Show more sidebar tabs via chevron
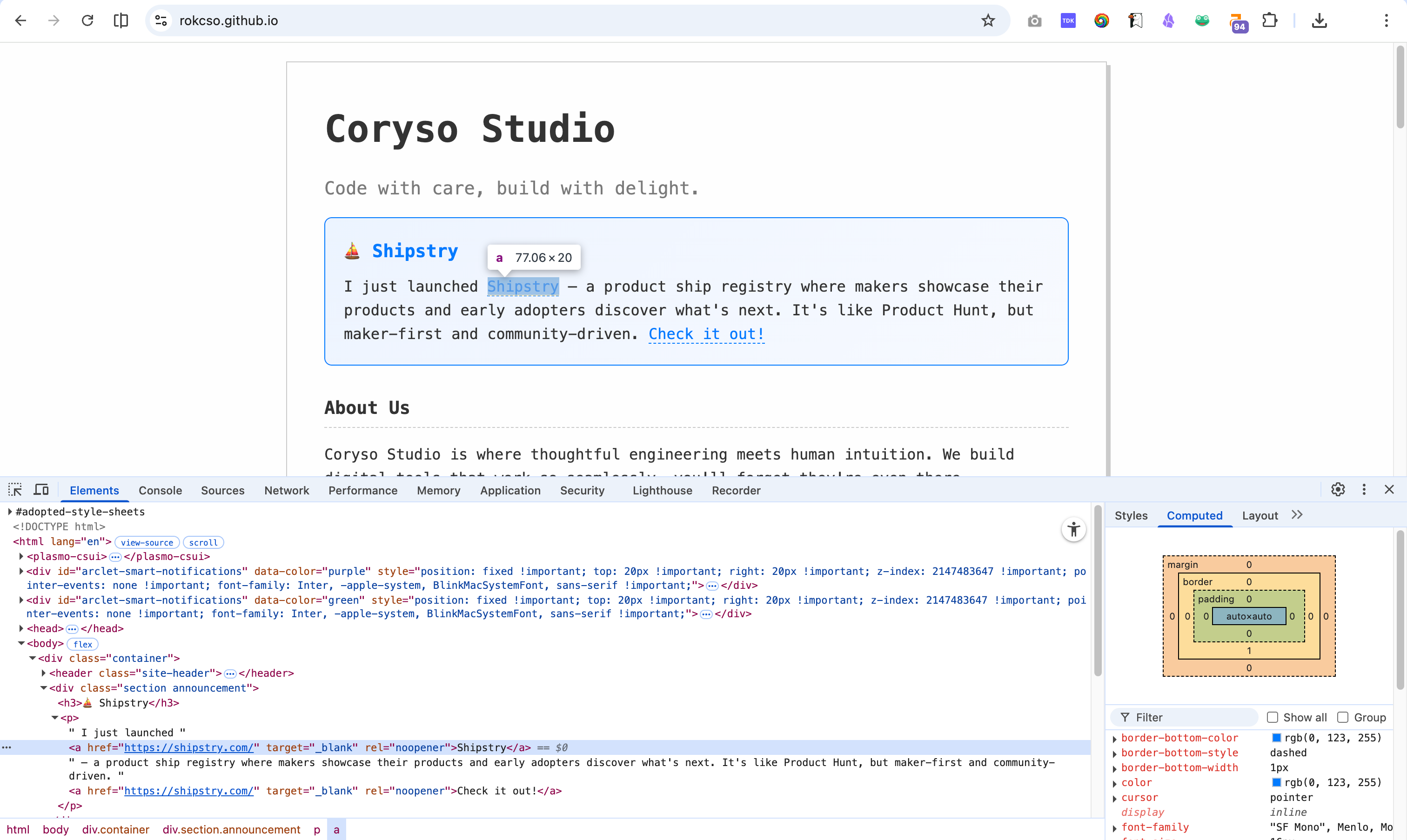 tap(1297, 515)
